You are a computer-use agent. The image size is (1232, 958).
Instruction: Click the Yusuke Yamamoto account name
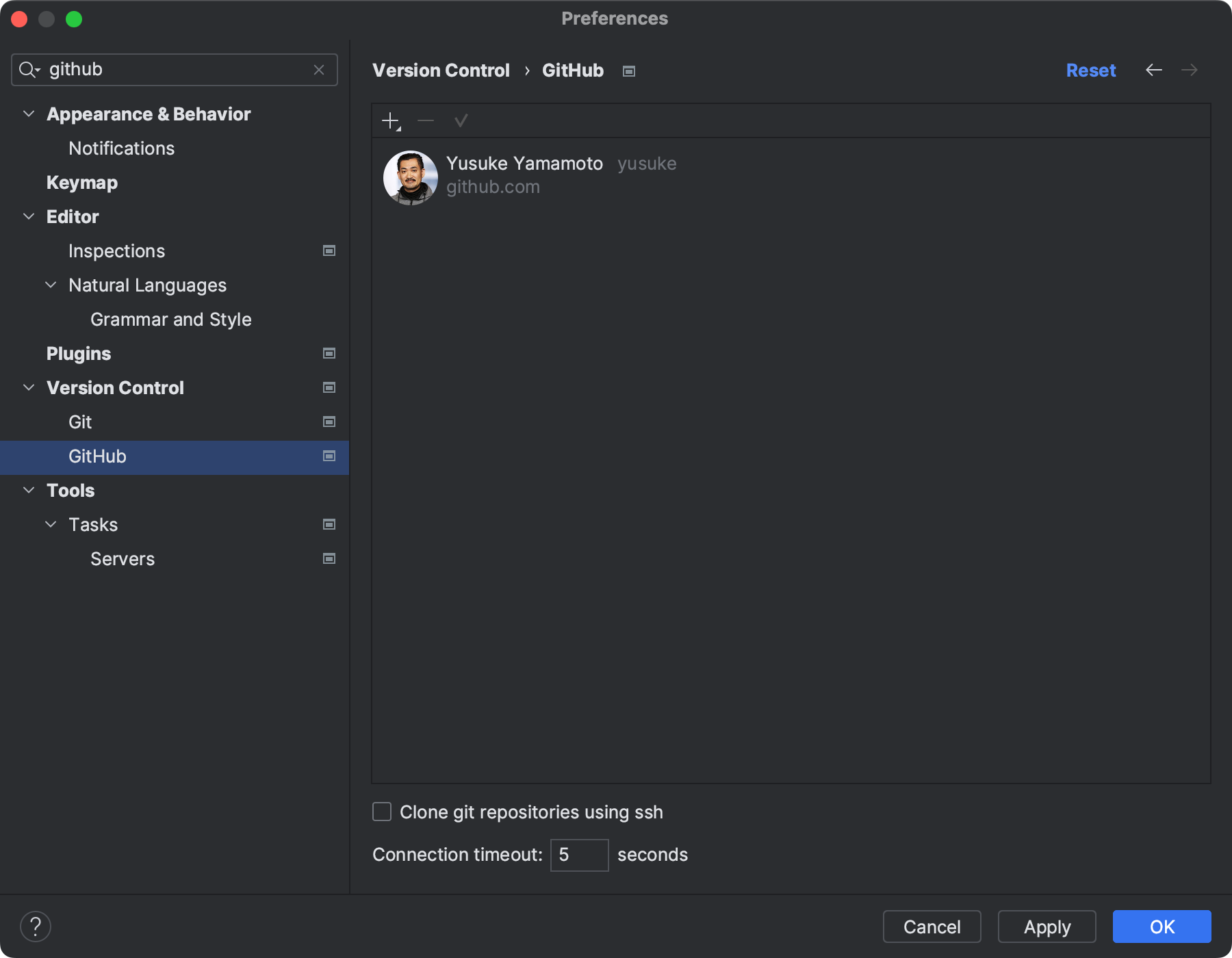pos(524,164)
